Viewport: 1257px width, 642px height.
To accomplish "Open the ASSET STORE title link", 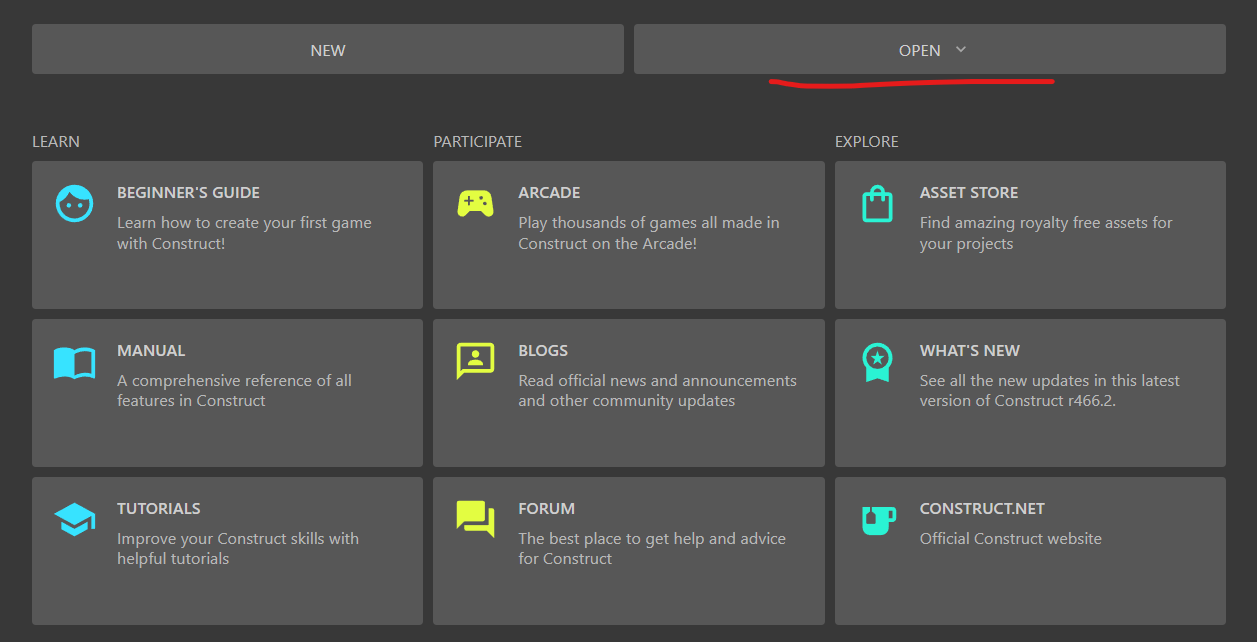I will (969, 193).
